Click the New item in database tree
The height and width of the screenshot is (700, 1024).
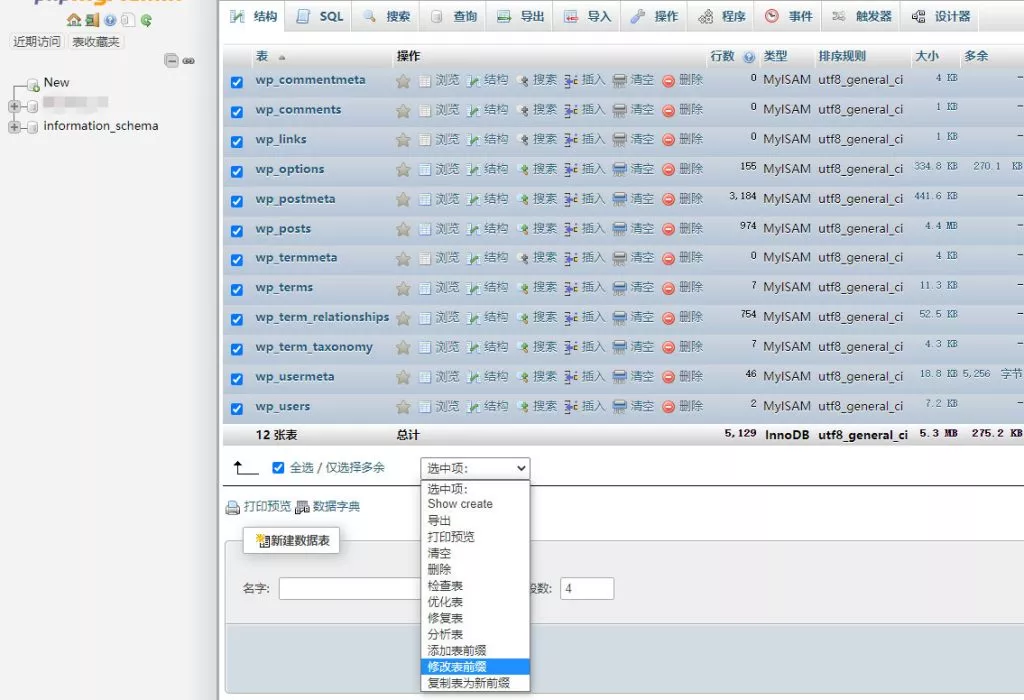(x=56, y=83)
